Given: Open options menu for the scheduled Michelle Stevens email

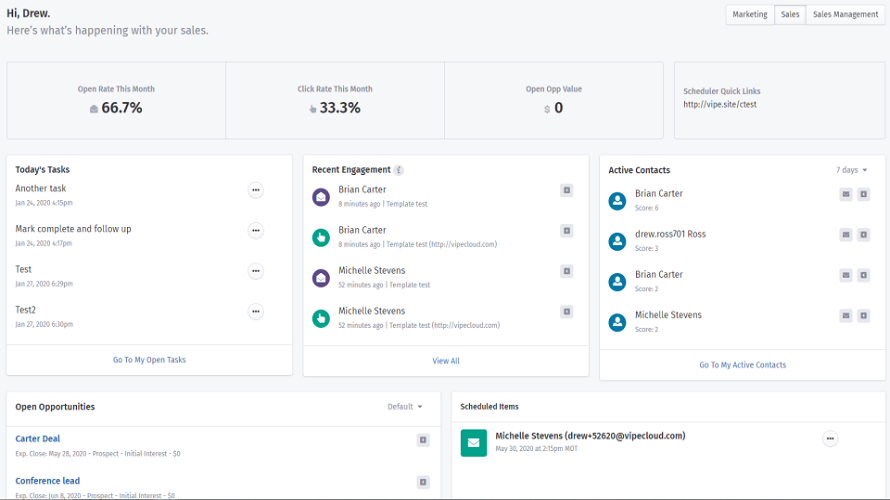Looking at the screenshot, I should click(x=830, y=439).
